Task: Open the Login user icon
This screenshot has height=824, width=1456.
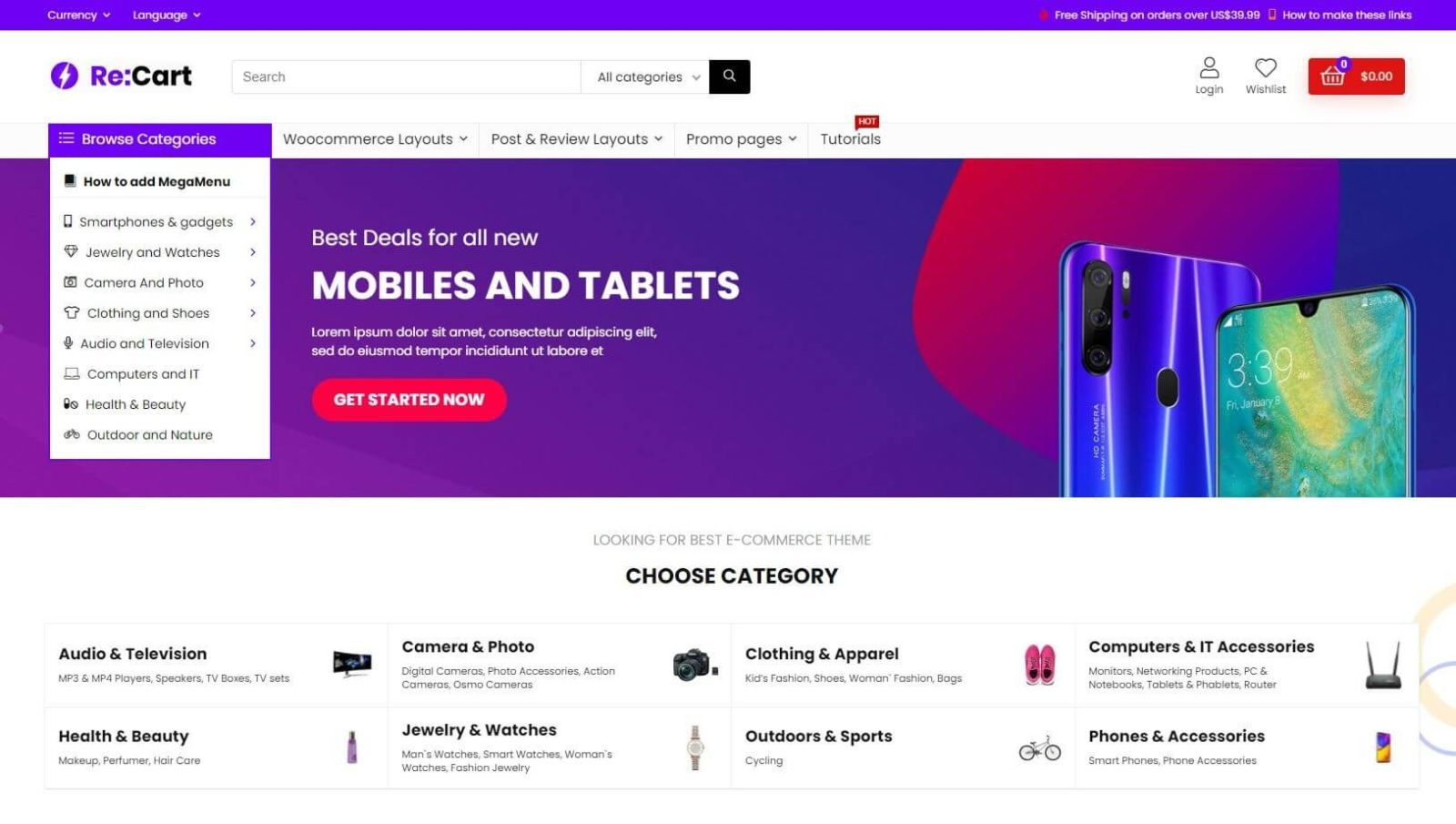Action: coord(1208,68)
